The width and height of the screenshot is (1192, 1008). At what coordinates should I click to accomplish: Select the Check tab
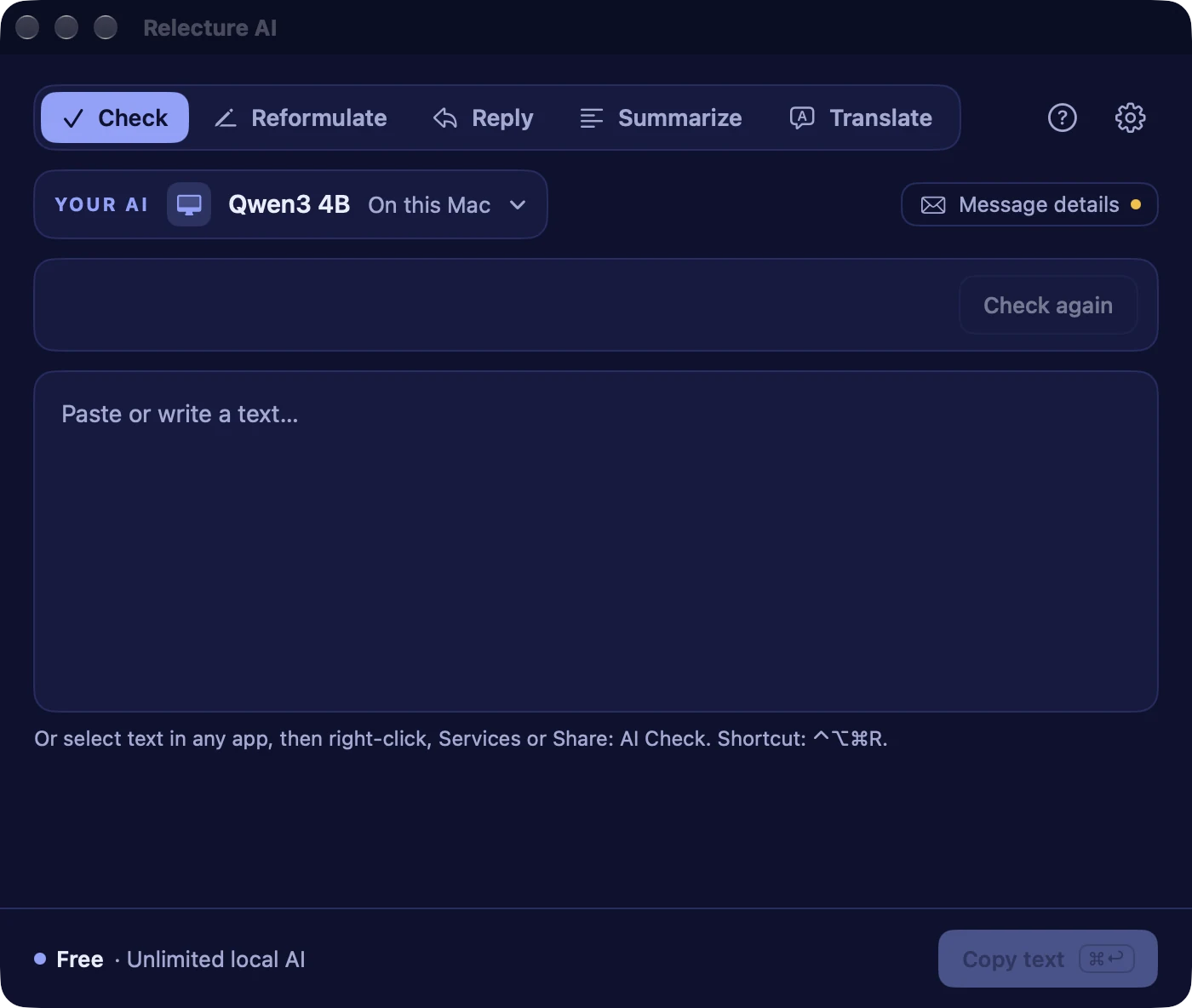point(115,117)
